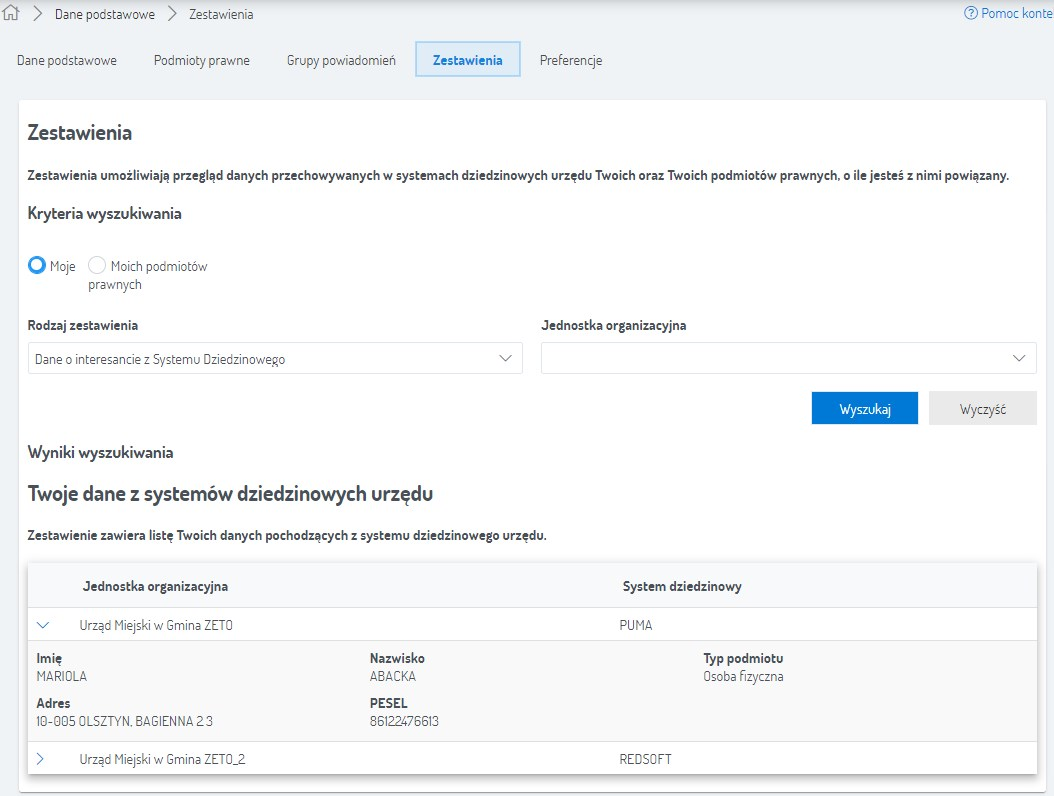
Task: Click the Jednostka organizacyjna column header
Action: tap(155, 586)
